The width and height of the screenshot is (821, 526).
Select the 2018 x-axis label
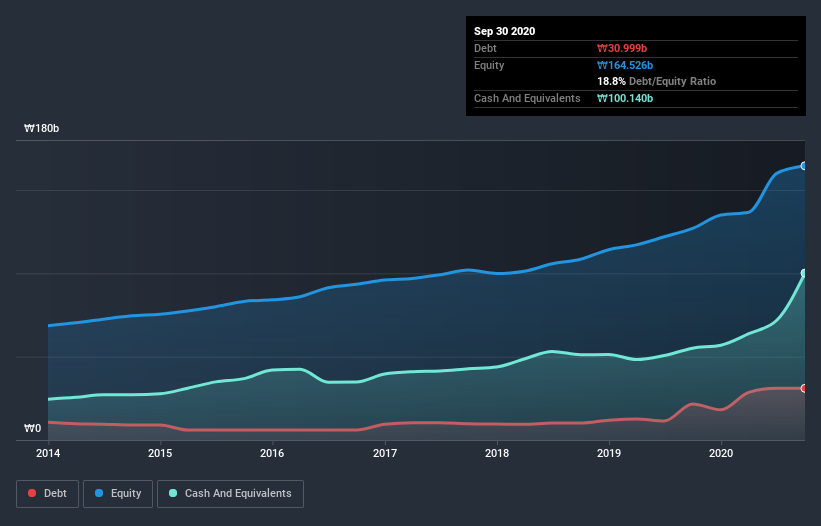497,453
